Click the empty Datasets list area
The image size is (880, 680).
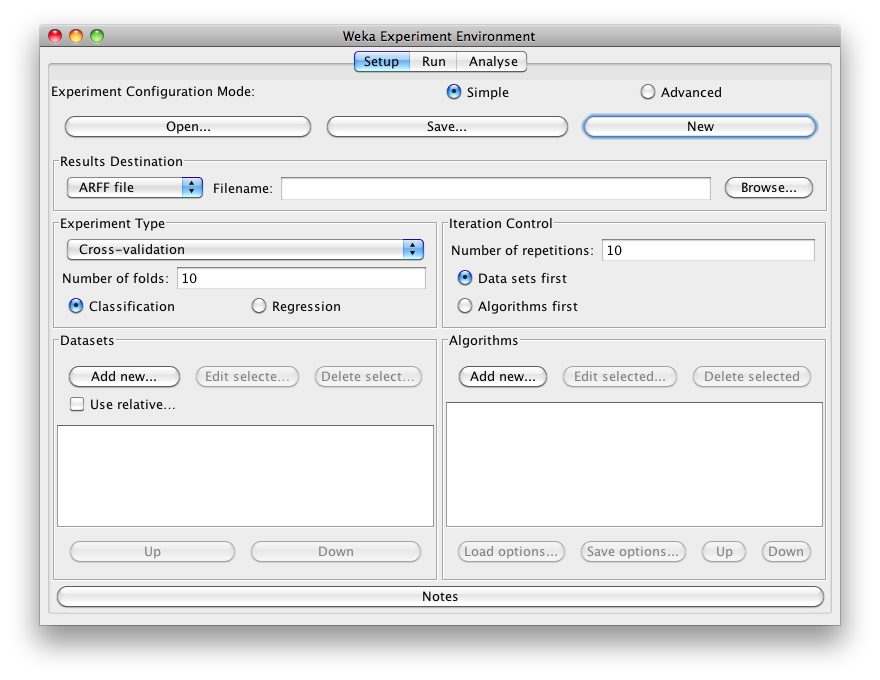point(245,476)
